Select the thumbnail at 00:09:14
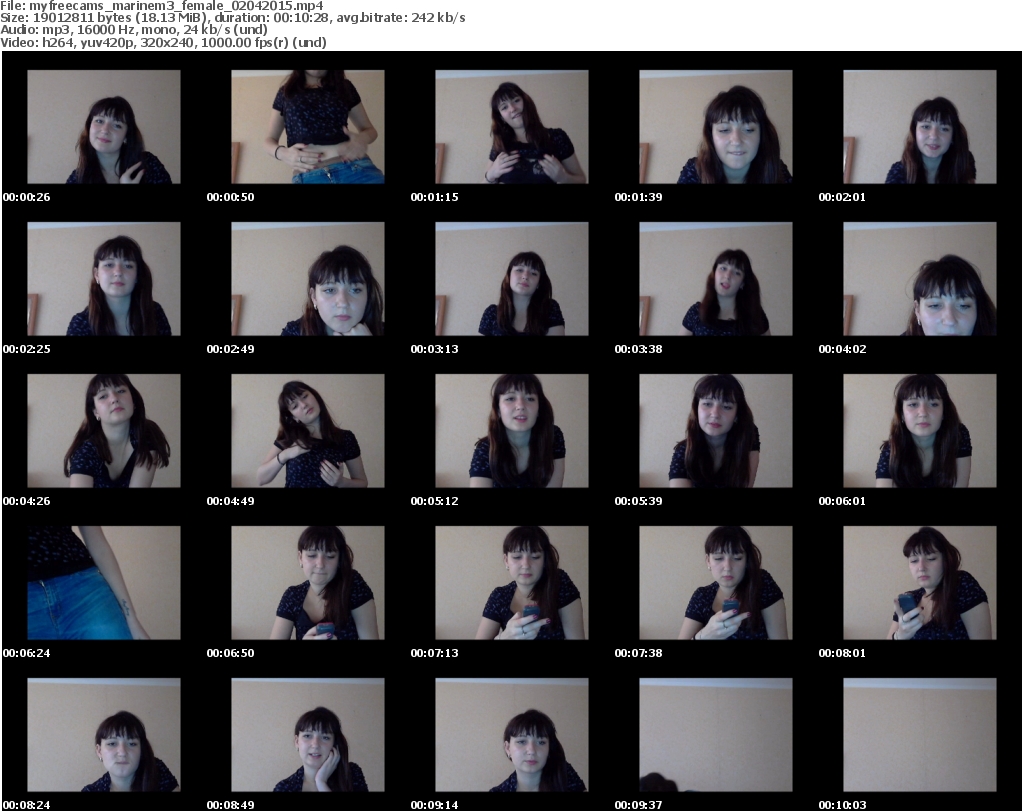The image size is (1024, 811). click(512, 735)
